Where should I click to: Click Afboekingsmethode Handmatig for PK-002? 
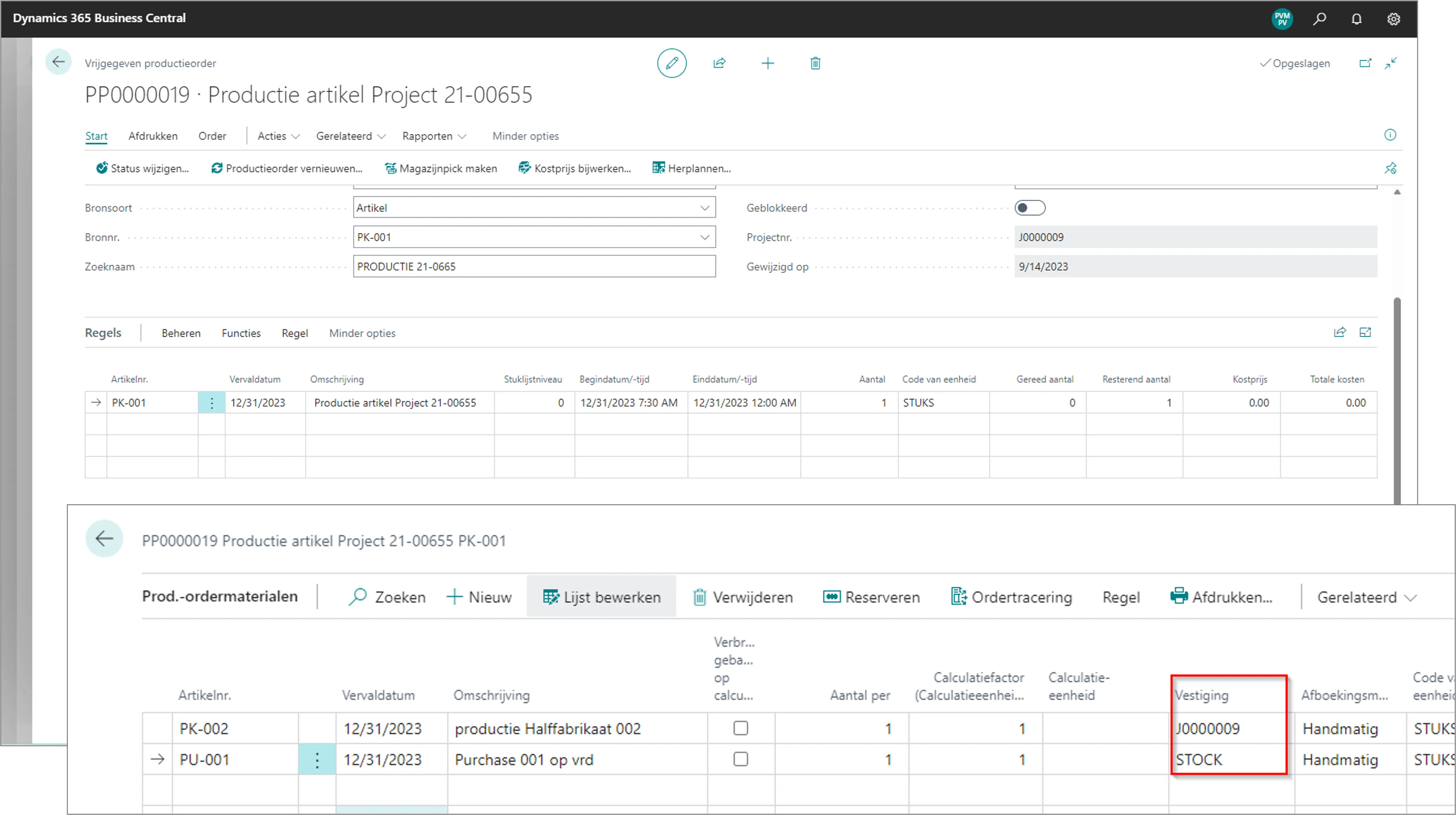[x=1350, y=729]
